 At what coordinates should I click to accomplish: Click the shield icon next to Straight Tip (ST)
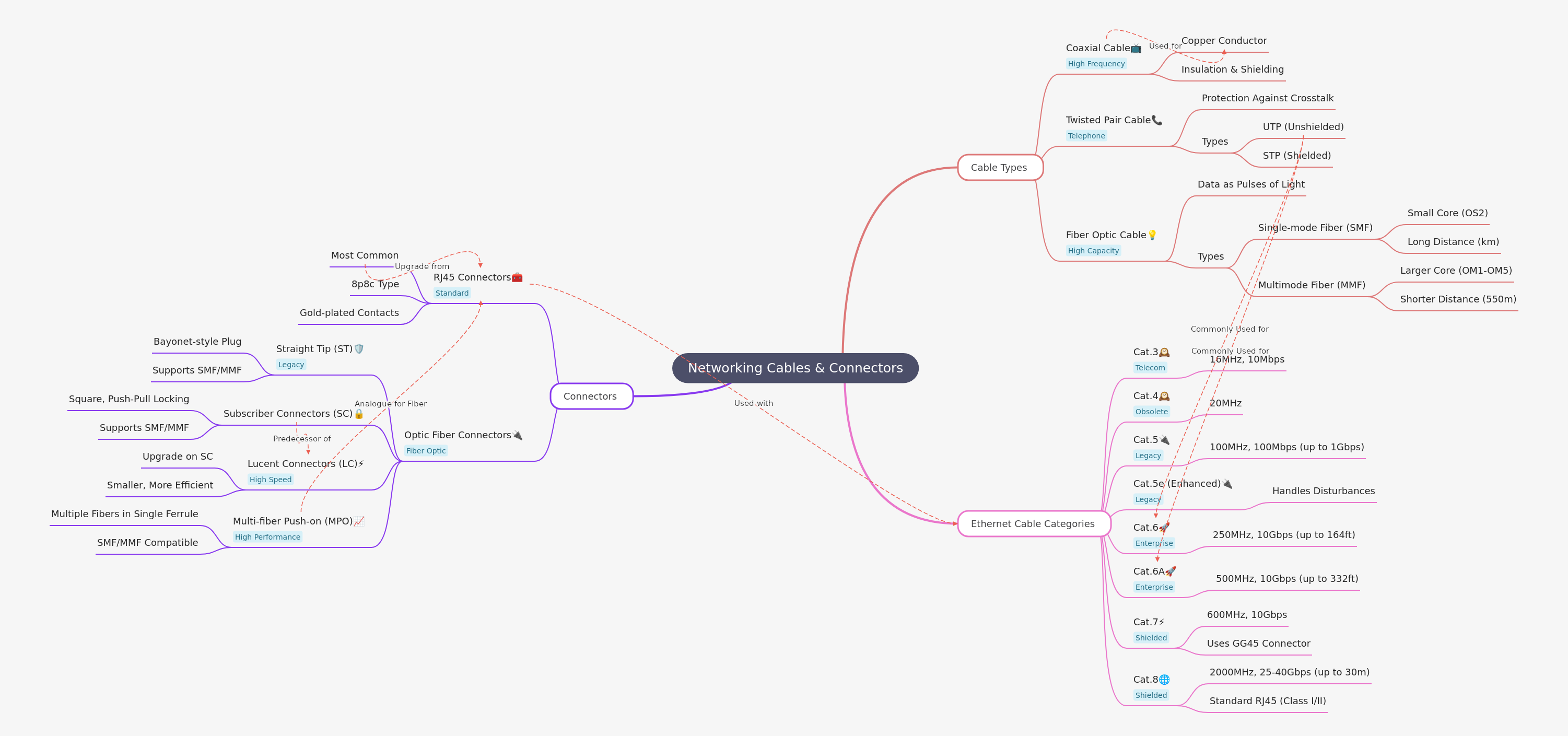pyautogui.click(x=358, y=349)
